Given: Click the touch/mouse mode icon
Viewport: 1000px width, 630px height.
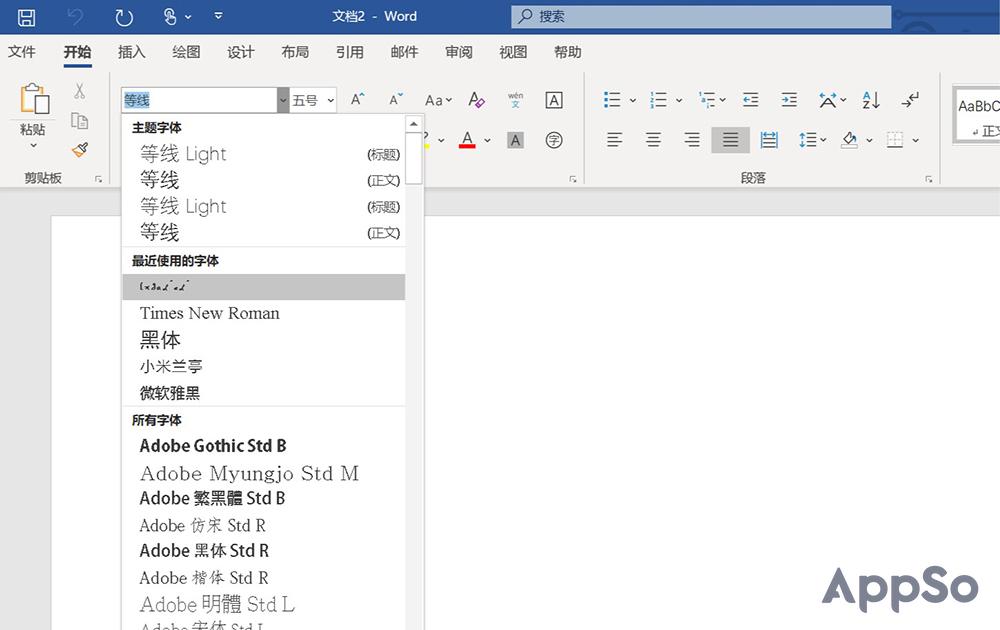Looking at the screenshot, I should click(x=170, y=17).
